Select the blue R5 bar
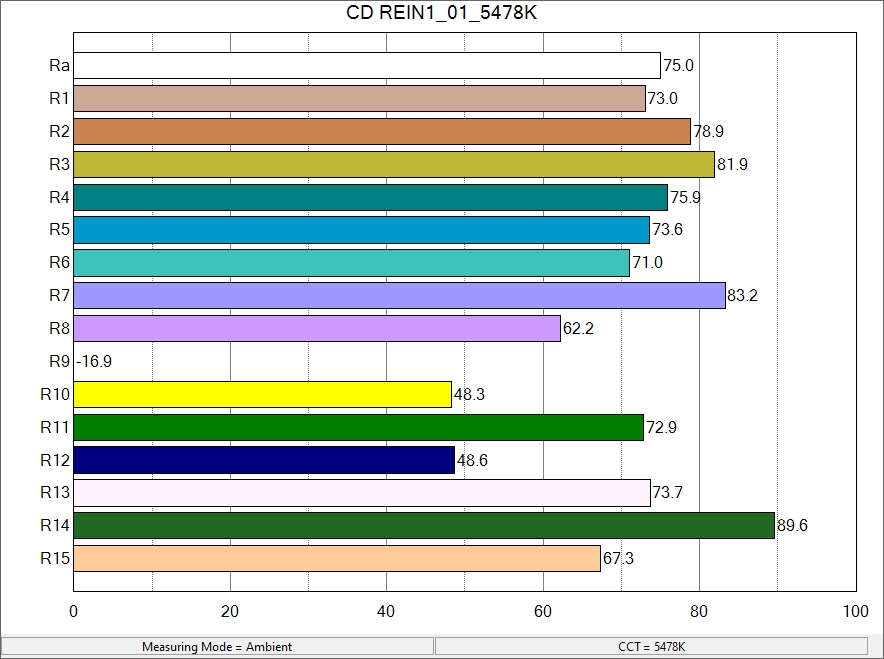This screenshot has width=884, height=659. [361, 230]
